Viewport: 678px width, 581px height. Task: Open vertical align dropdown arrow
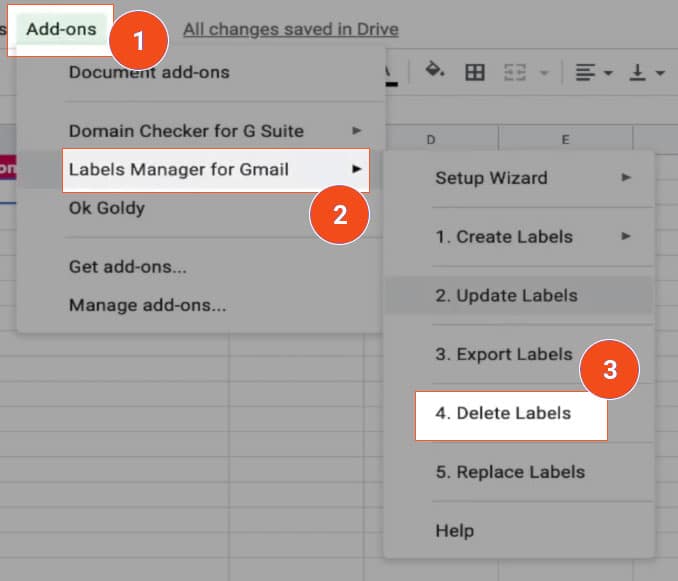point(660,73)
